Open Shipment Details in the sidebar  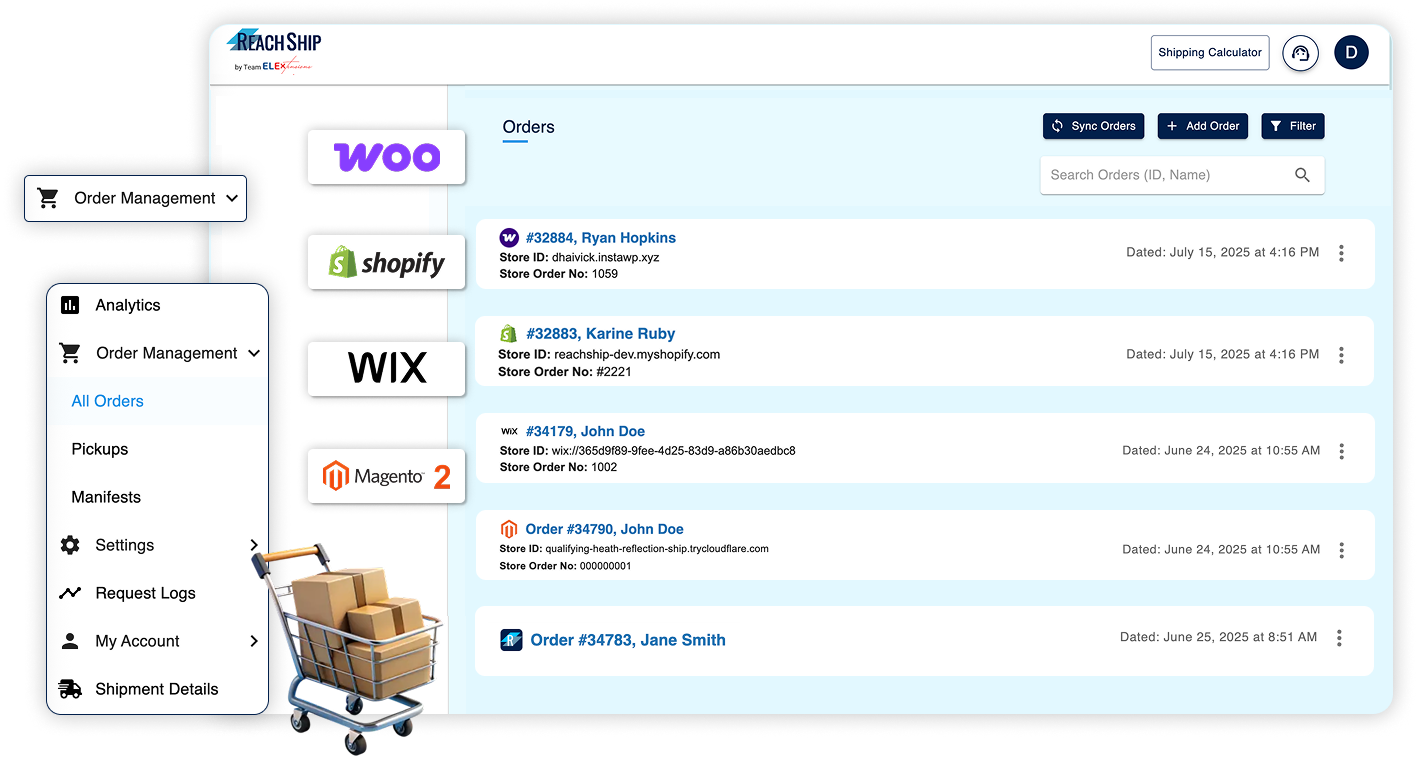[x=156, y=689]
